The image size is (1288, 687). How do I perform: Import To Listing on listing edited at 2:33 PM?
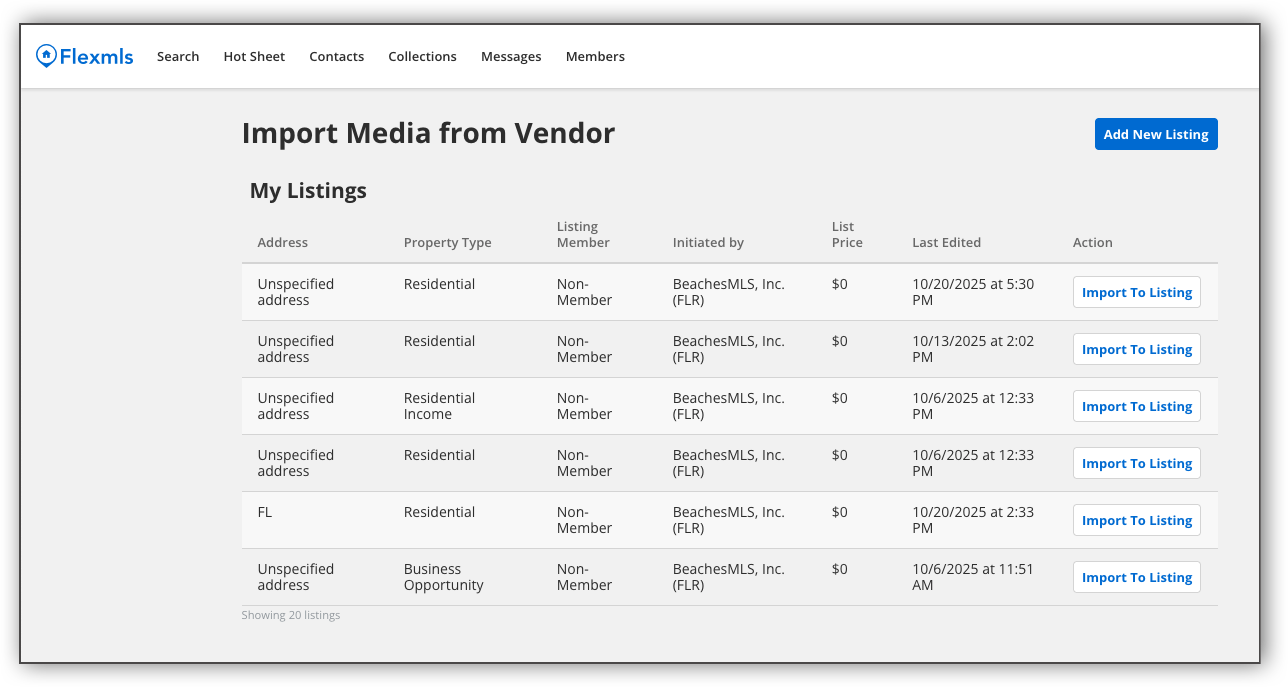pyautogui.click(x=1136, y=520)
